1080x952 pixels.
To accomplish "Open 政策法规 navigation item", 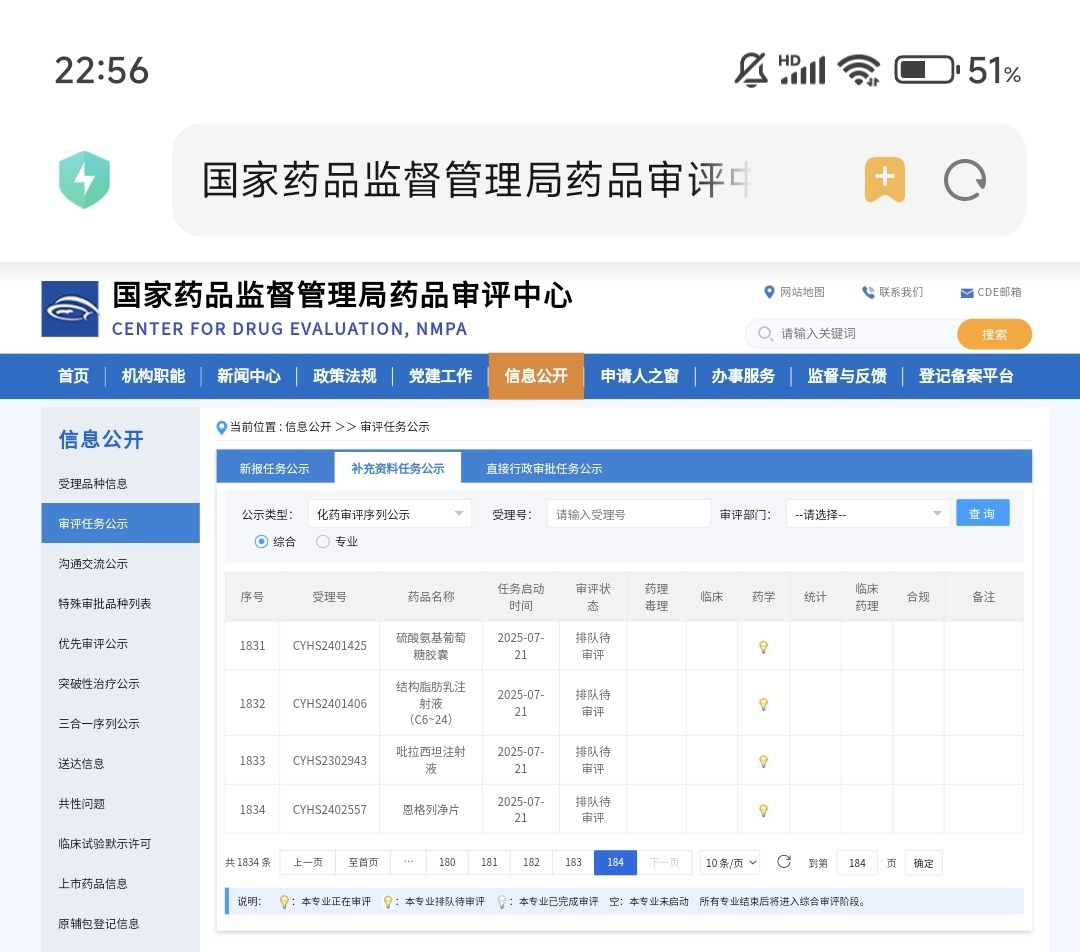I will (x=344, y=376).
